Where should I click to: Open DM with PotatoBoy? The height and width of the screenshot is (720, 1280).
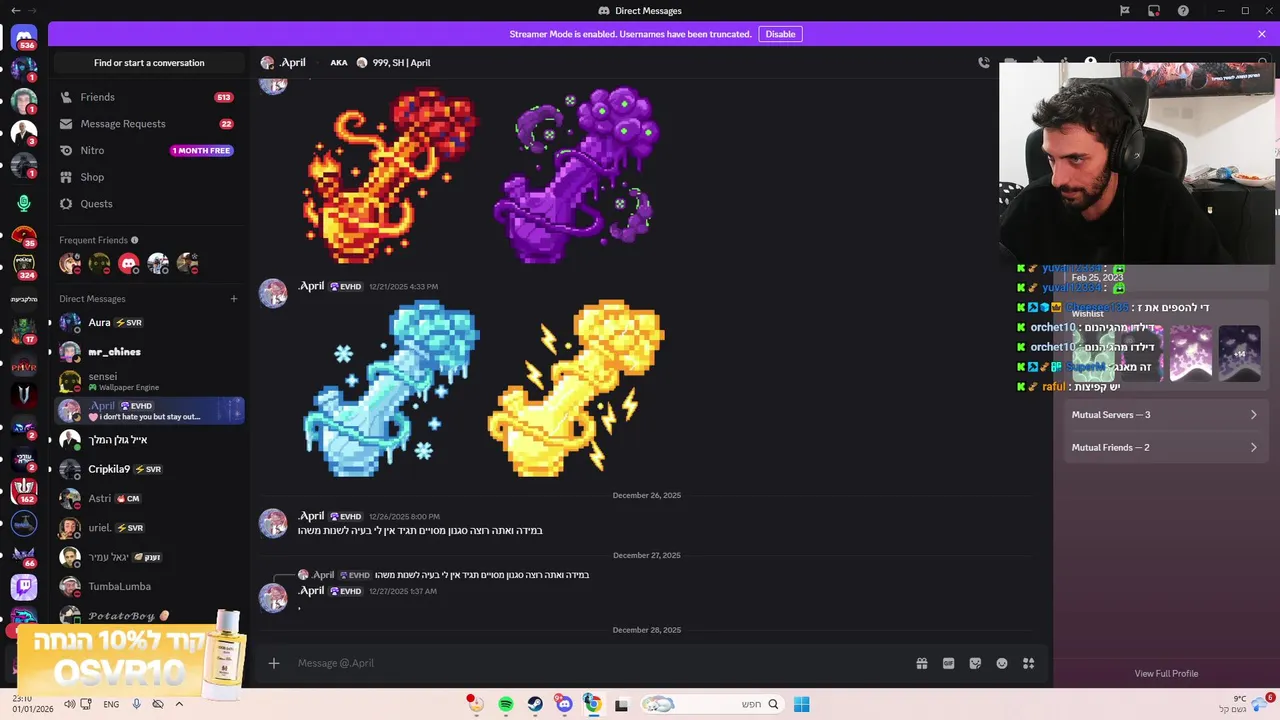pos(148,615)
